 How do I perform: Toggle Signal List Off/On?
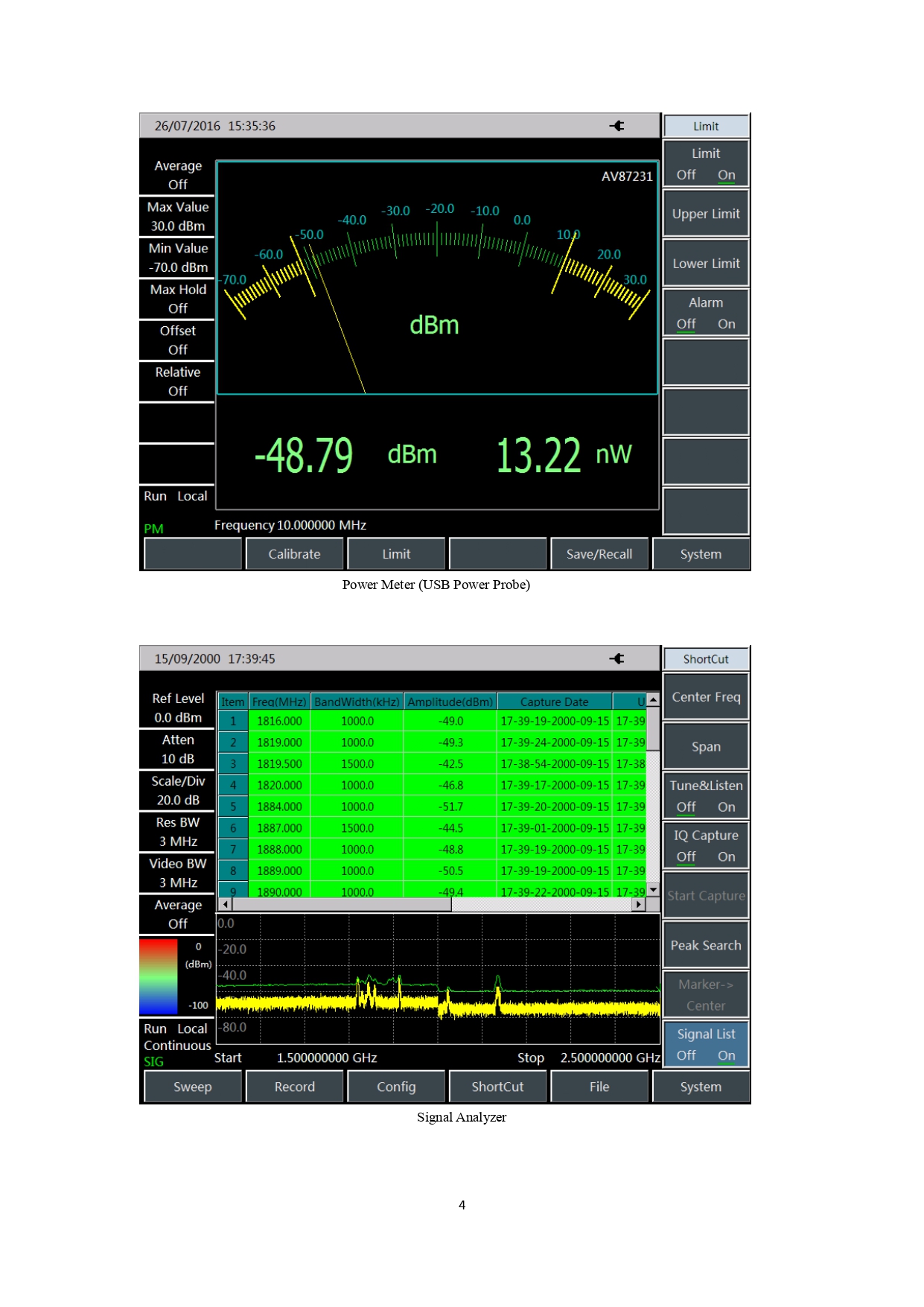pyautogui.click(x=706, y=1044)
